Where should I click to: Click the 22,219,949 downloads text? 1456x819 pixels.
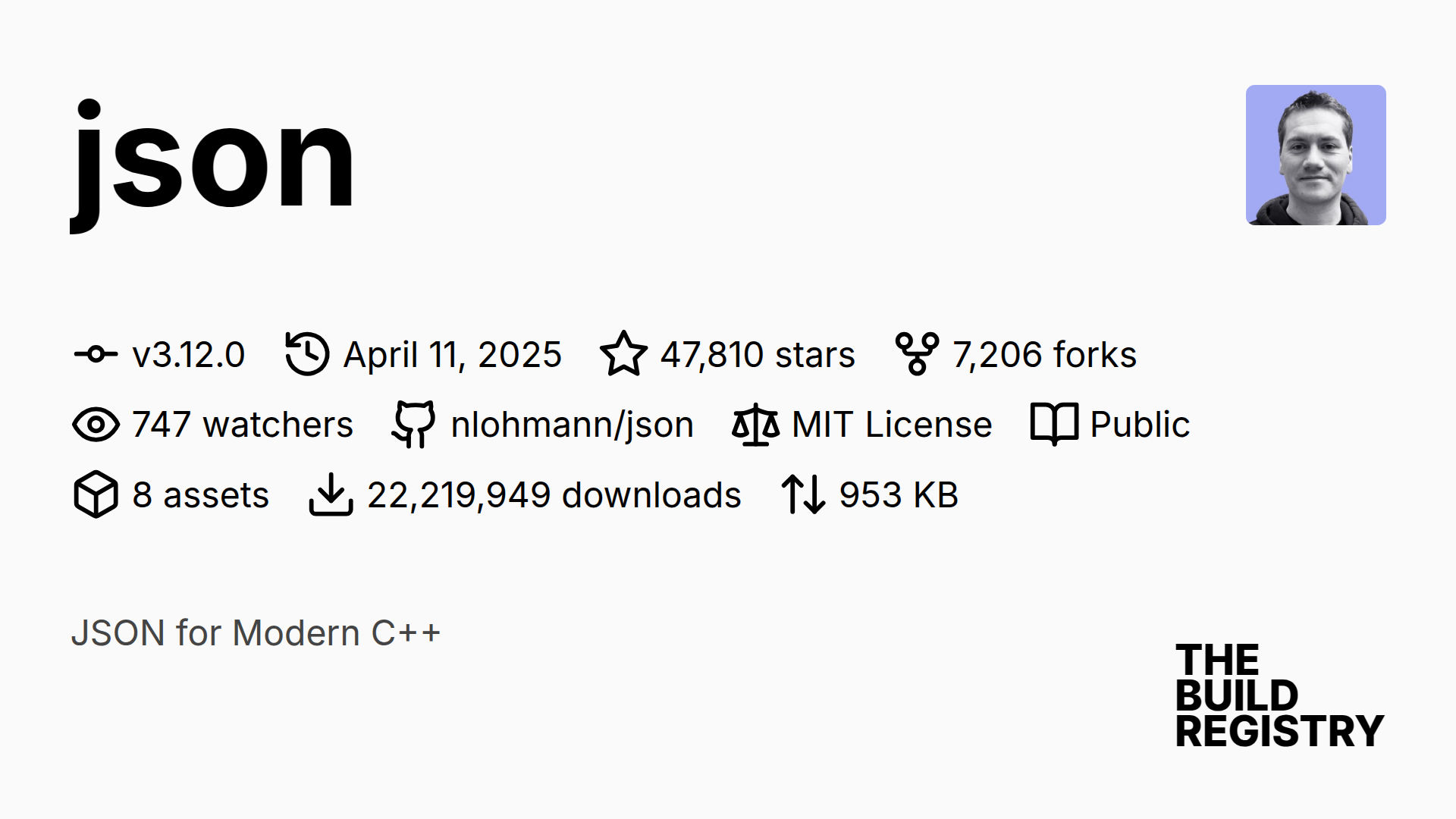(x=554, y=495)
